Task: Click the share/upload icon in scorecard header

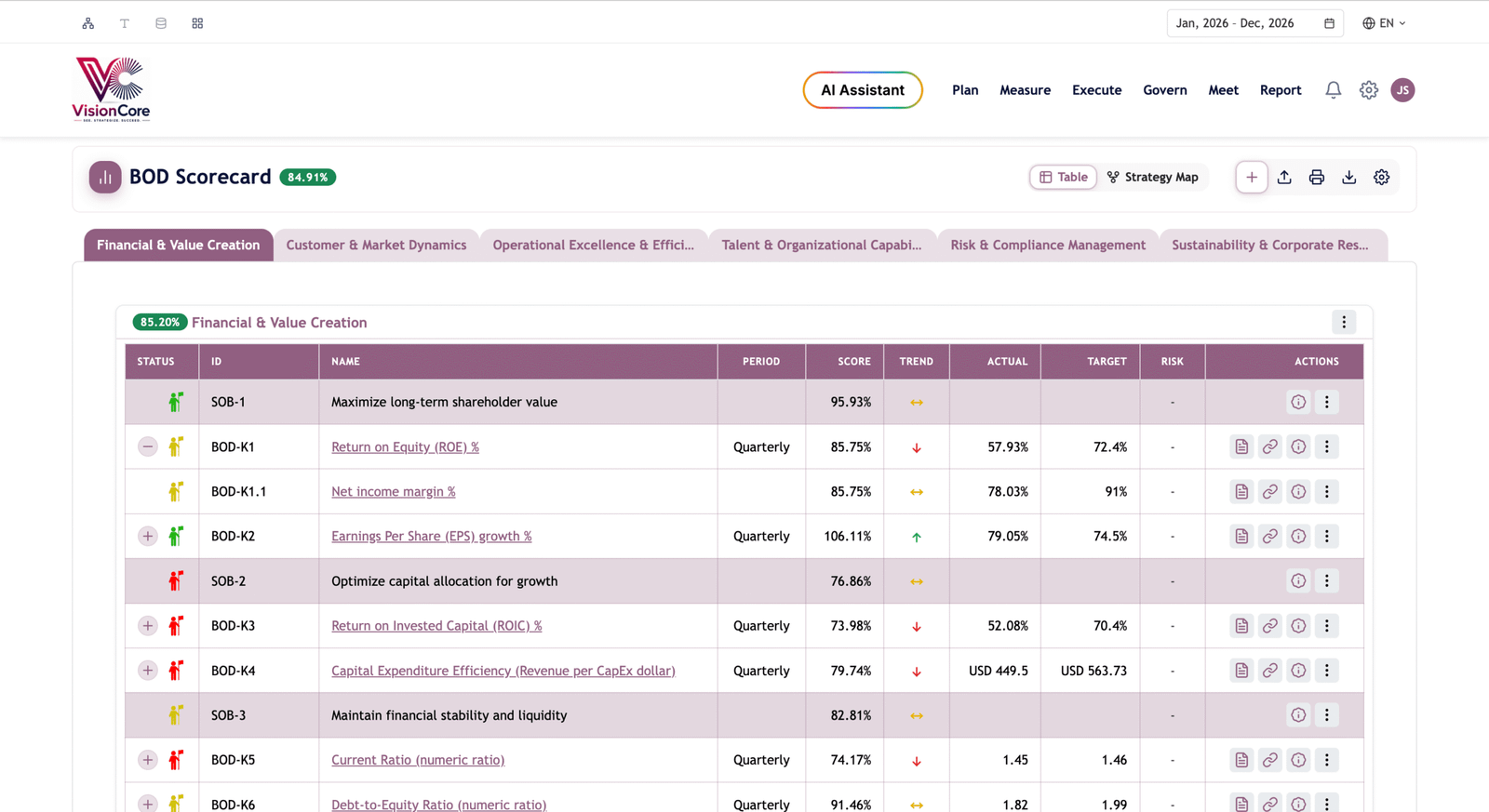Action: click(x=1284, y=177)
